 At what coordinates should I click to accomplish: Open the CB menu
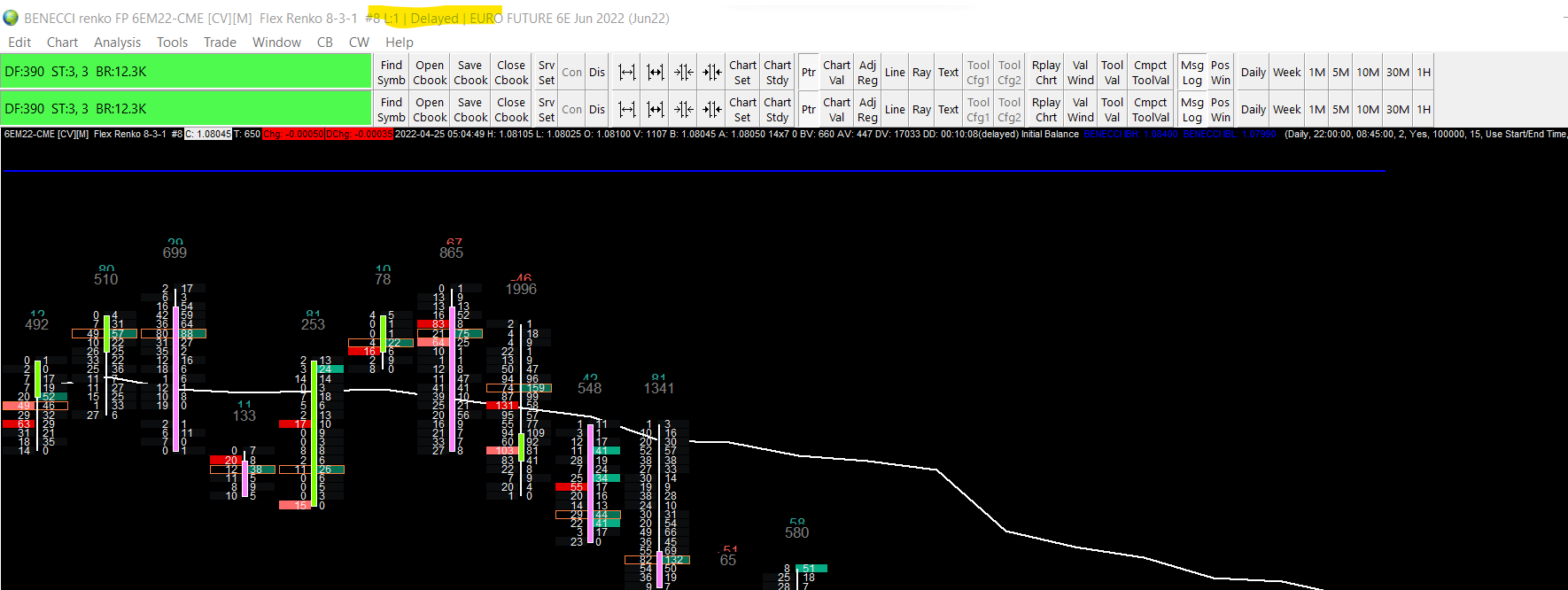[x=325, y=43]
